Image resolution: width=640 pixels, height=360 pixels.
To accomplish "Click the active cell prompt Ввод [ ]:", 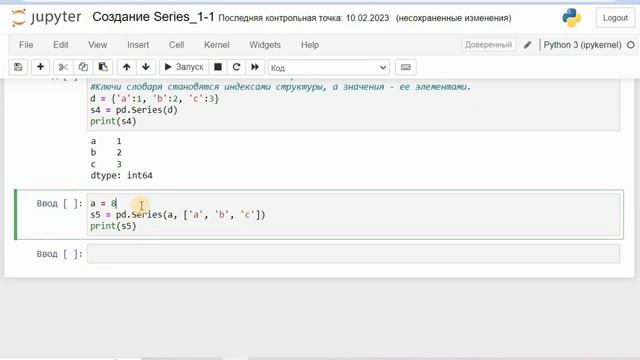I will (59, 203).
